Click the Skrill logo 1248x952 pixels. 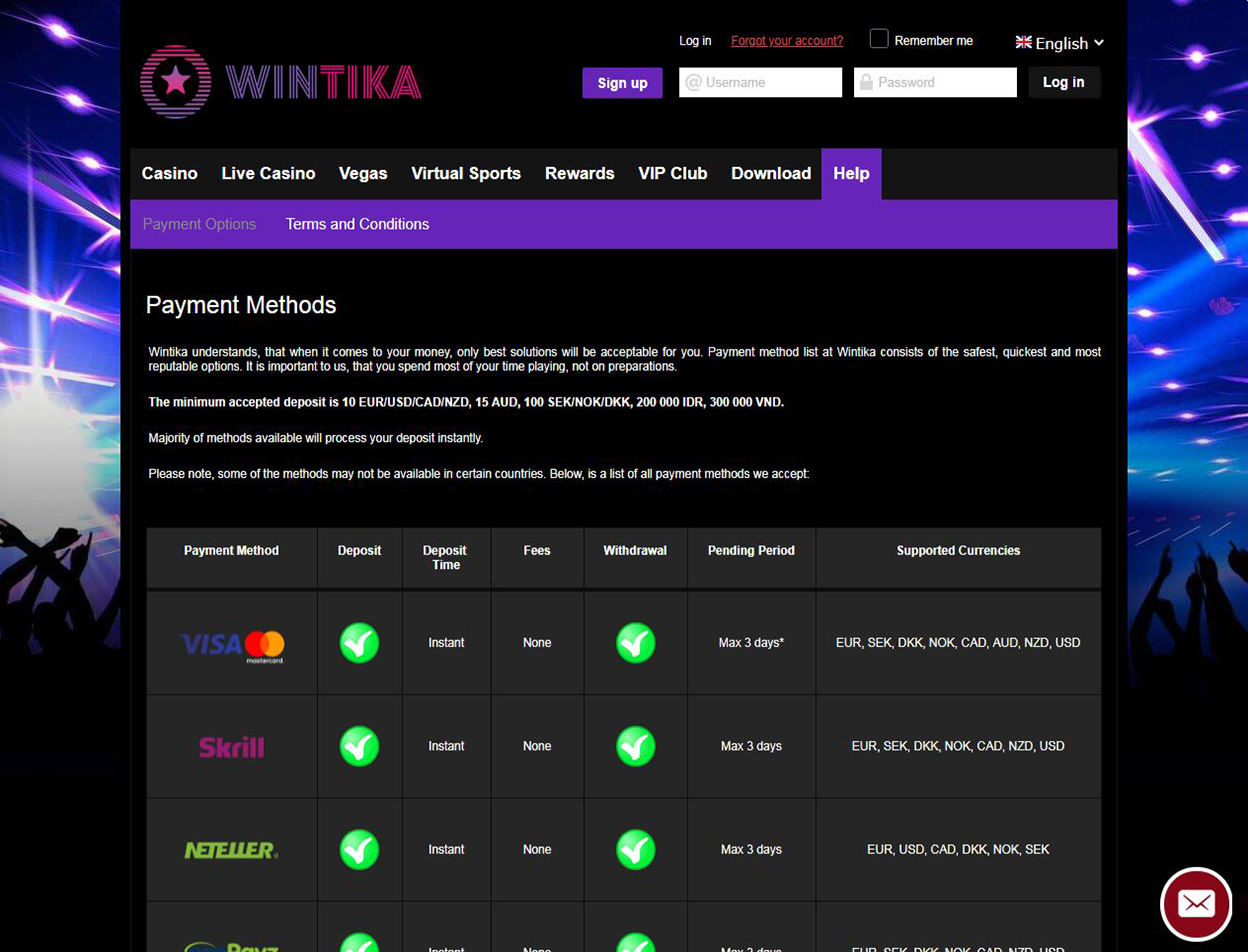232,746
